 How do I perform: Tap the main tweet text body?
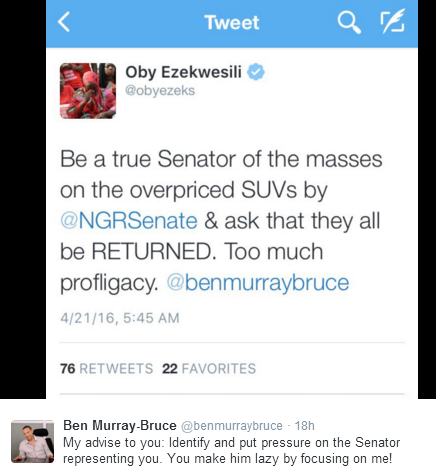coord(221,221)
